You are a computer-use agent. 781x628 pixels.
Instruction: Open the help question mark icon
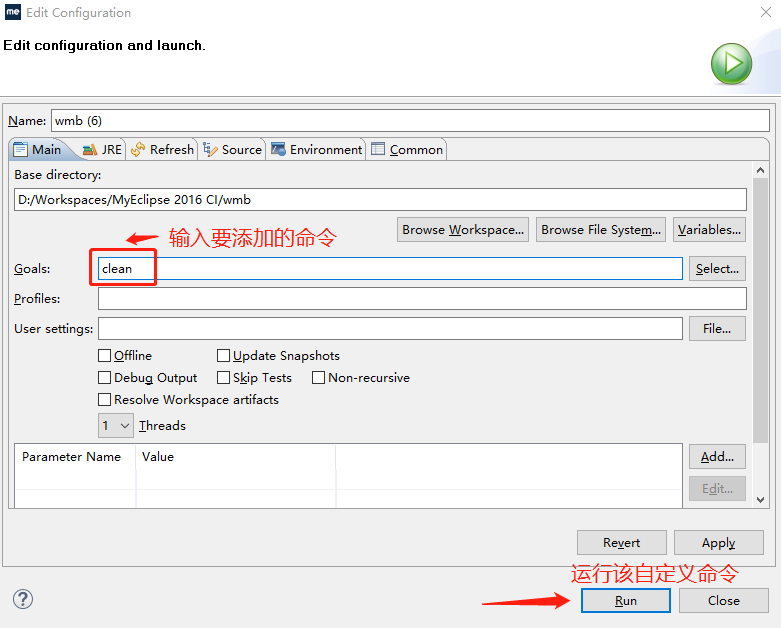coord(23,599)
